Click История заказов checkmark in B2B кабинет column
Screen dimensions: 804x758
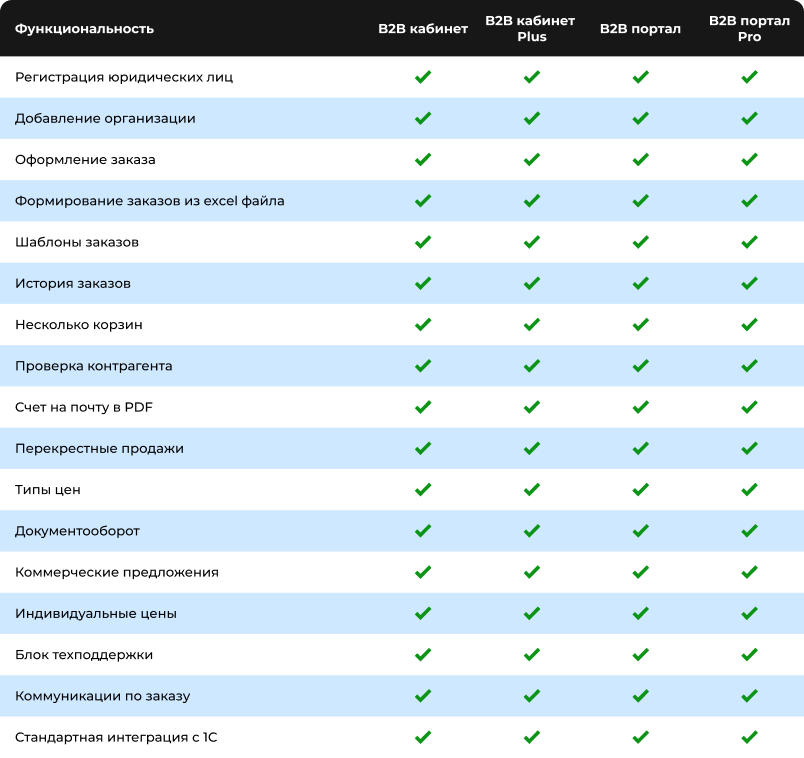click(423, 283)
